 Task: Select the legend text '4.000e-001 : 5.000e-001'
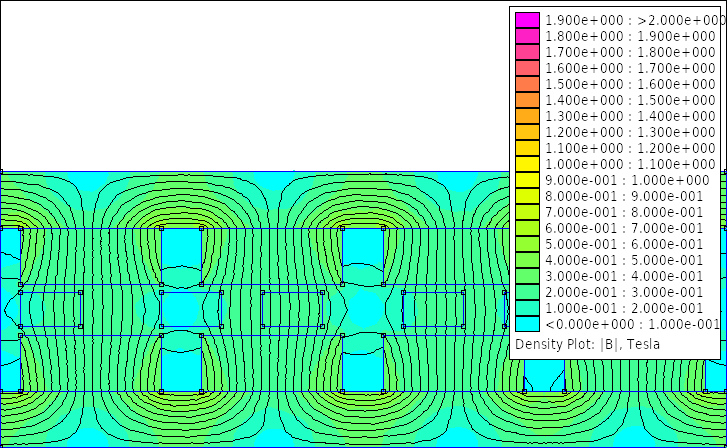(x=624, y=260)
